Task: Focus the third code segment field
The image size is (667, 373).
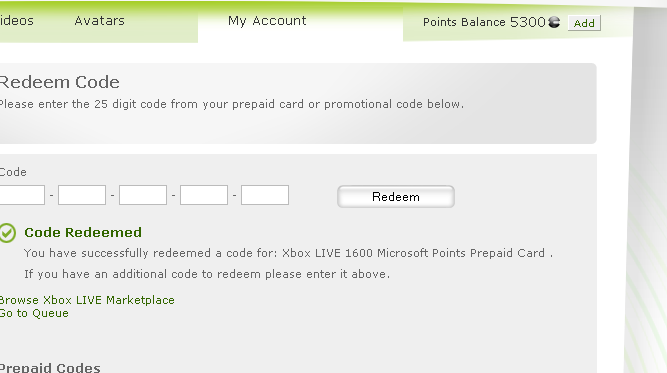Action: click(143, 195)
